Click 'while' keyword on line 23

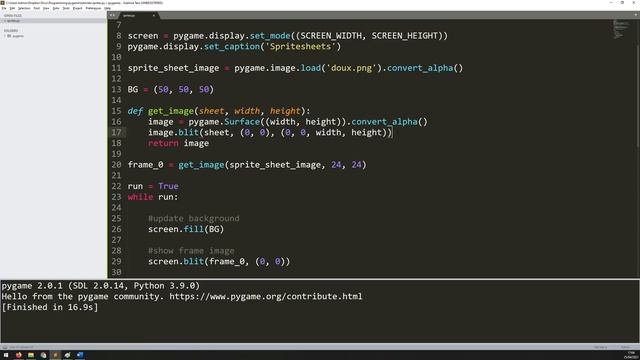(x=140, y=197)
